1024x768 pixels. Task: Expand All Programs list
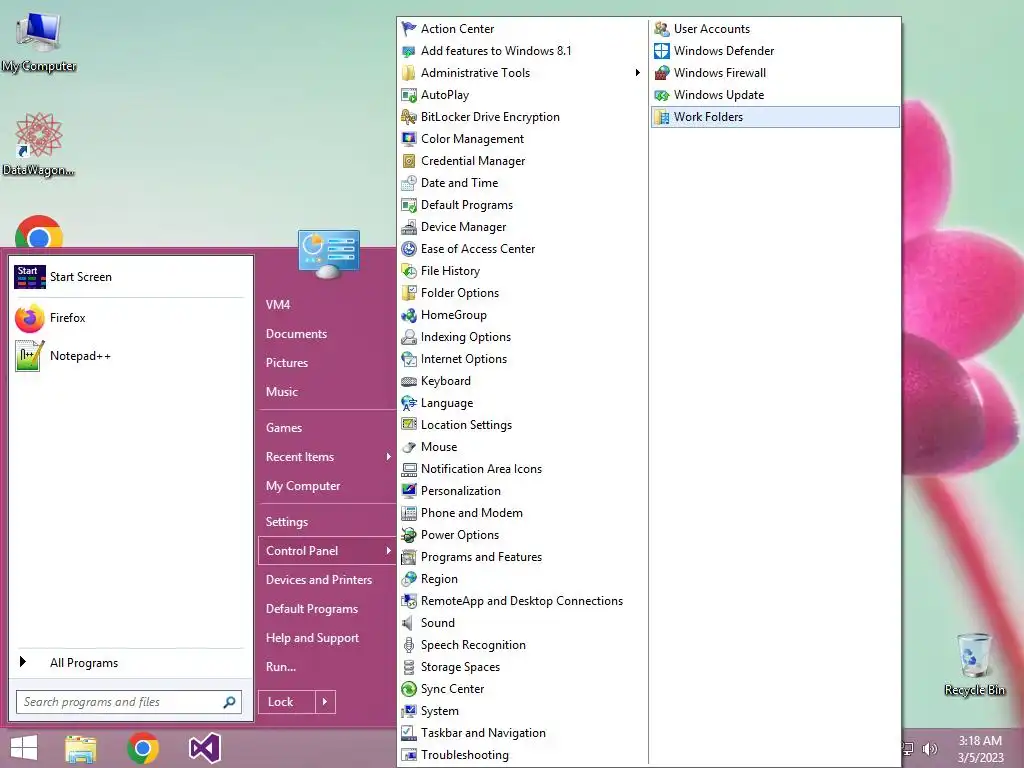tap(129, 663)
